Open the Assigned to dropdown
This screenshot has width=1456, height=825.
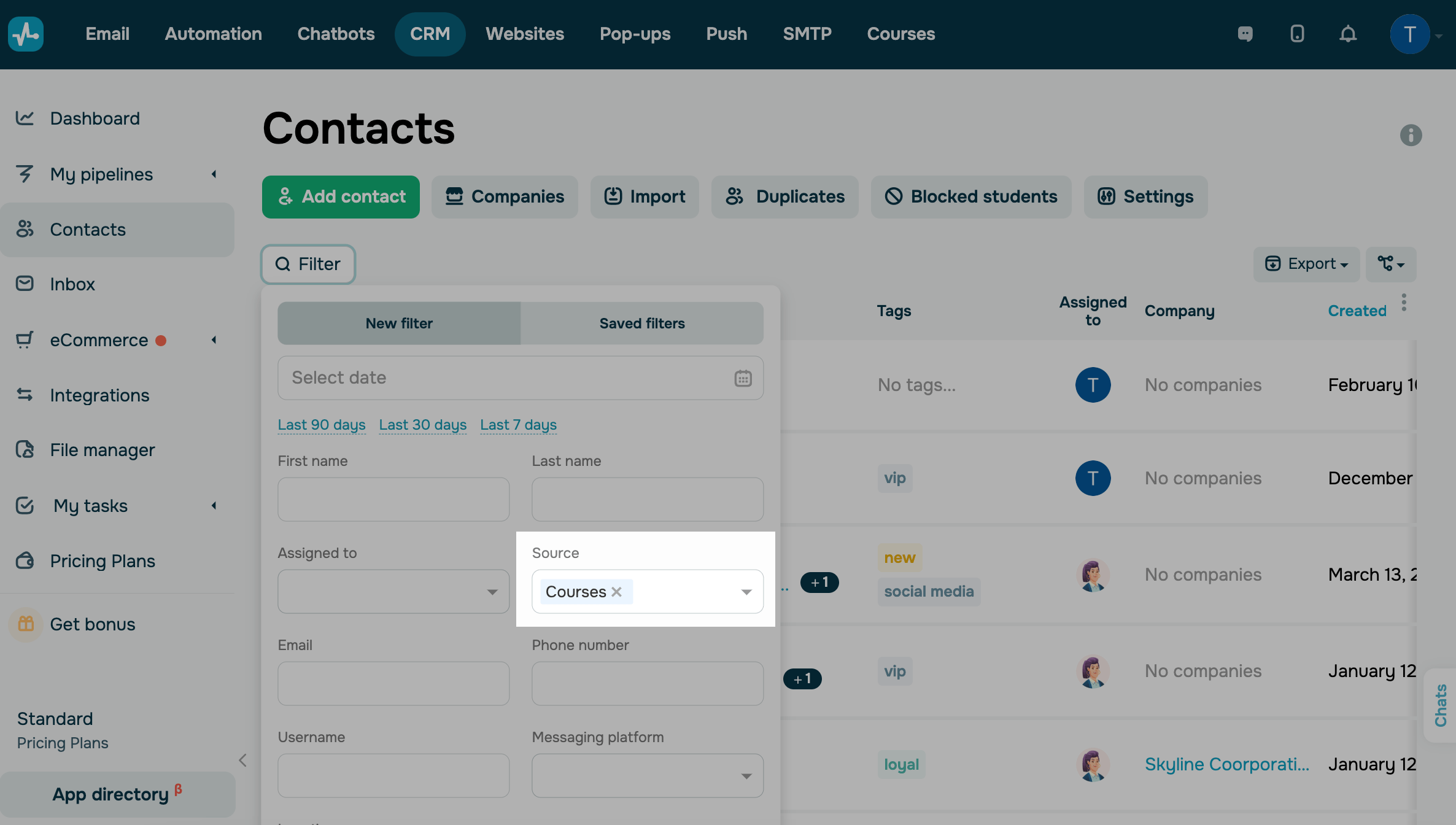point(393,592)
